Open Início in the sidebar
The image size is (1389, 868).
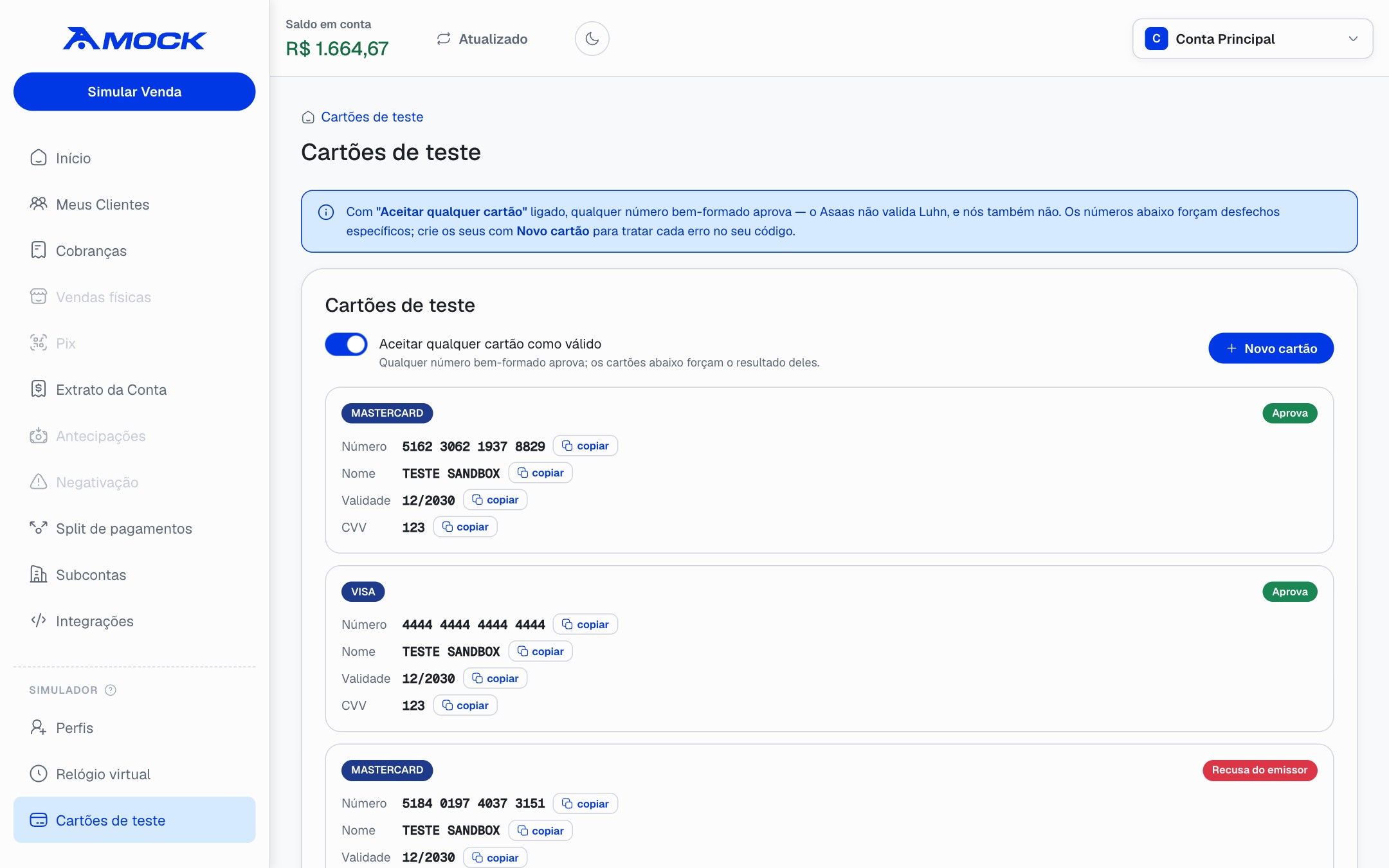tap(134, 158)
